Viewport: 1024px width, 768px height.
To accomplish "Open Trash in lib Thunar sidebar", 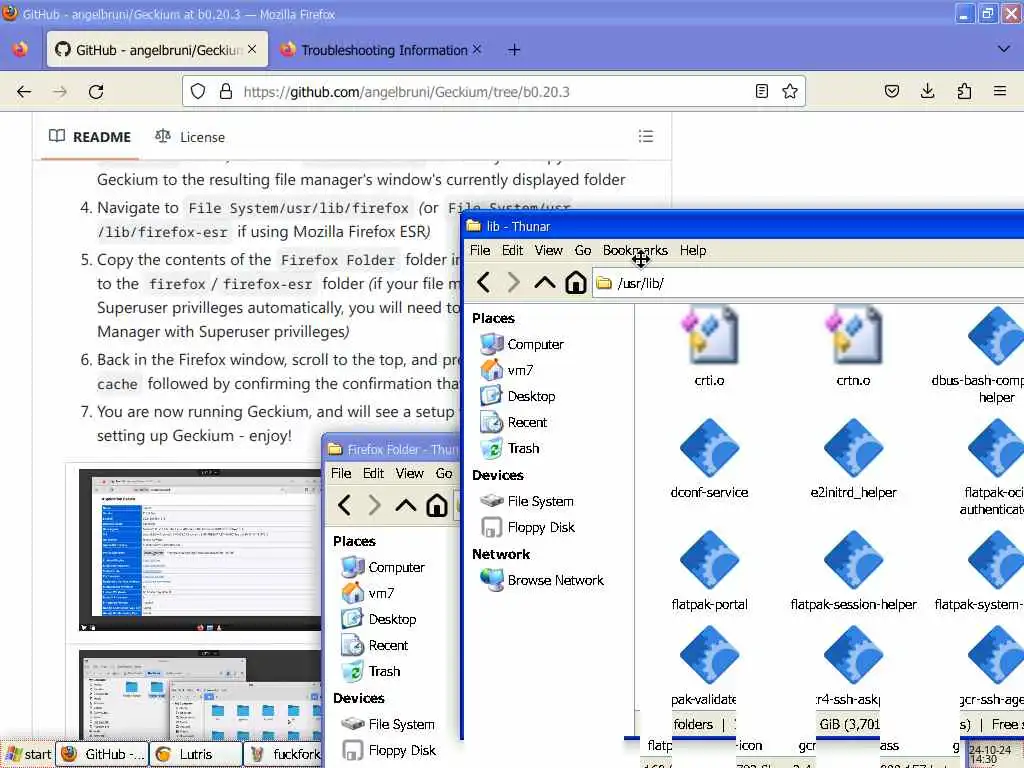I will tap(509, 449).
